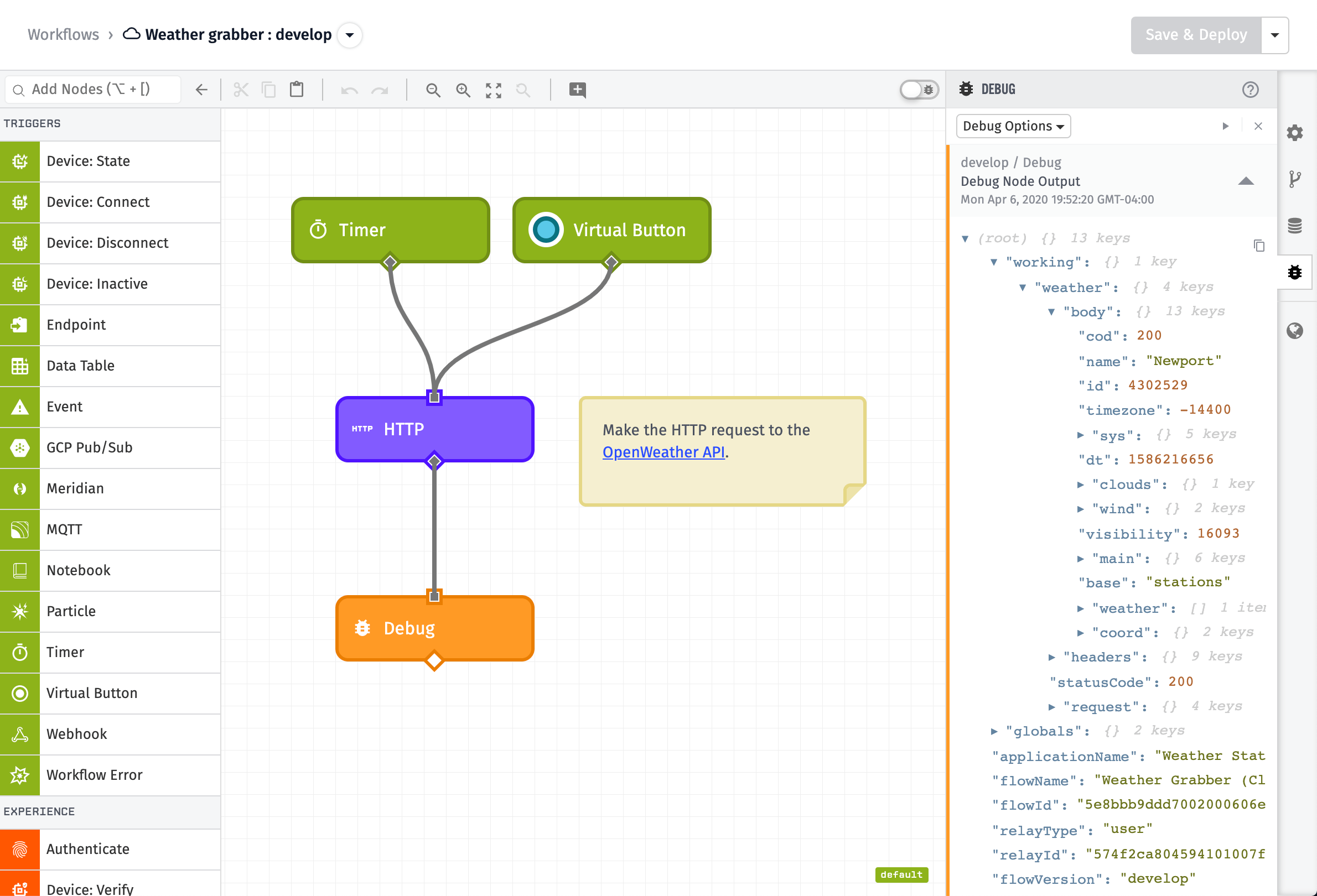The height and width of the screenshot is (896, 1317).
Task: Open the globals globe tab
Action: (1295, 331)
